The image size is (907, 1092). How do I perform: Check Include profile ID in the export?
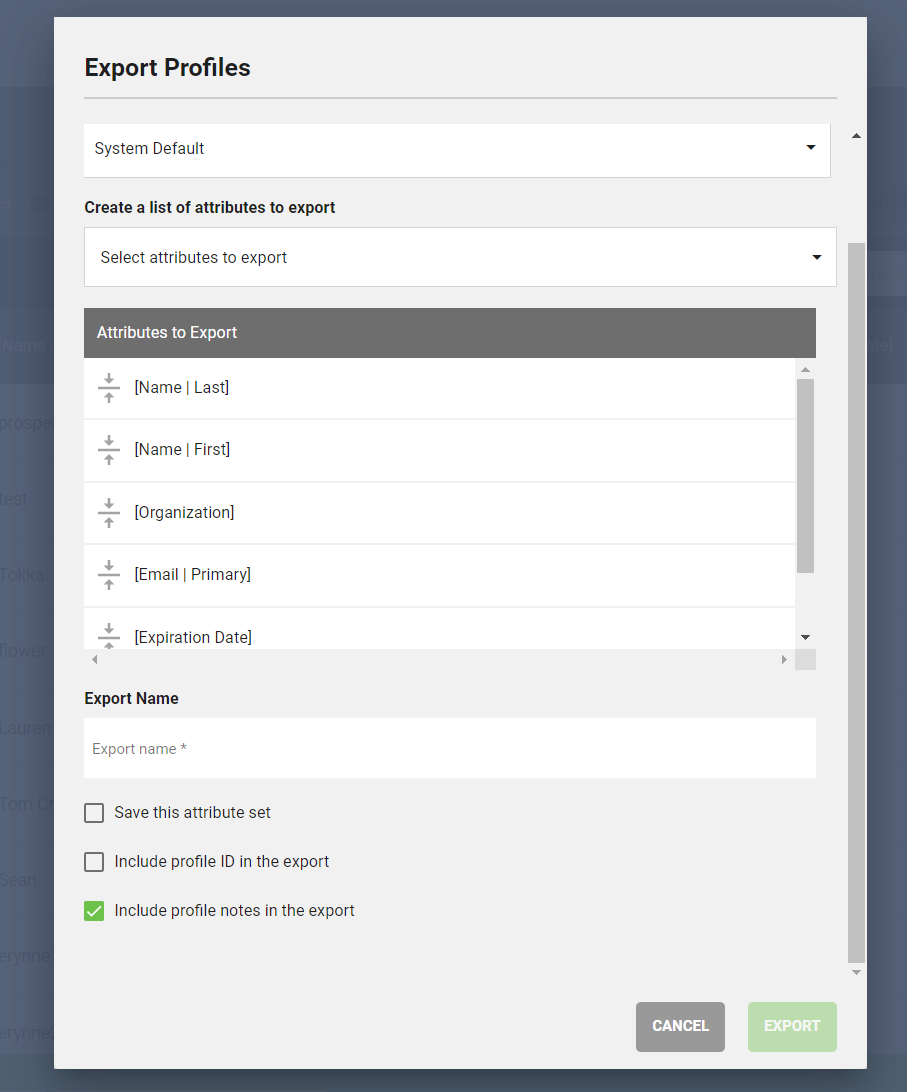pos(94,862)
